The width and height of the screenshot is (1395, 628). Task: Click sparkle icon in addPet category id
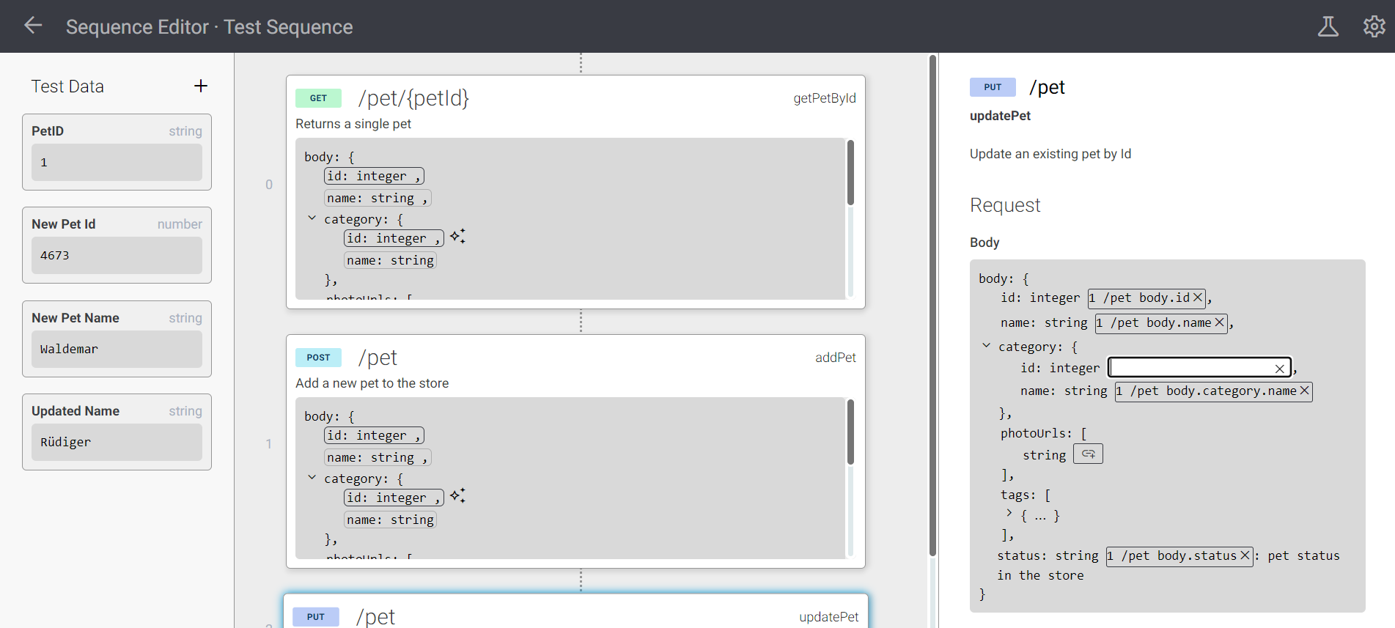[x=457, y=495]
